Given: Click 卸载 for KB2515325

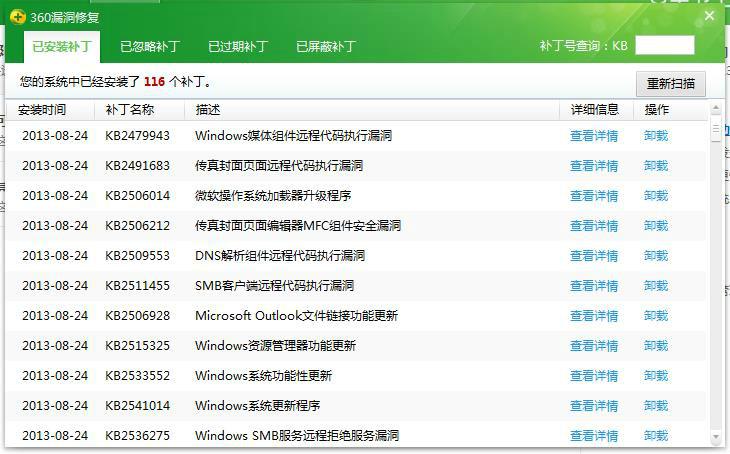Looking at the screenshot, I should pos(656,346).
